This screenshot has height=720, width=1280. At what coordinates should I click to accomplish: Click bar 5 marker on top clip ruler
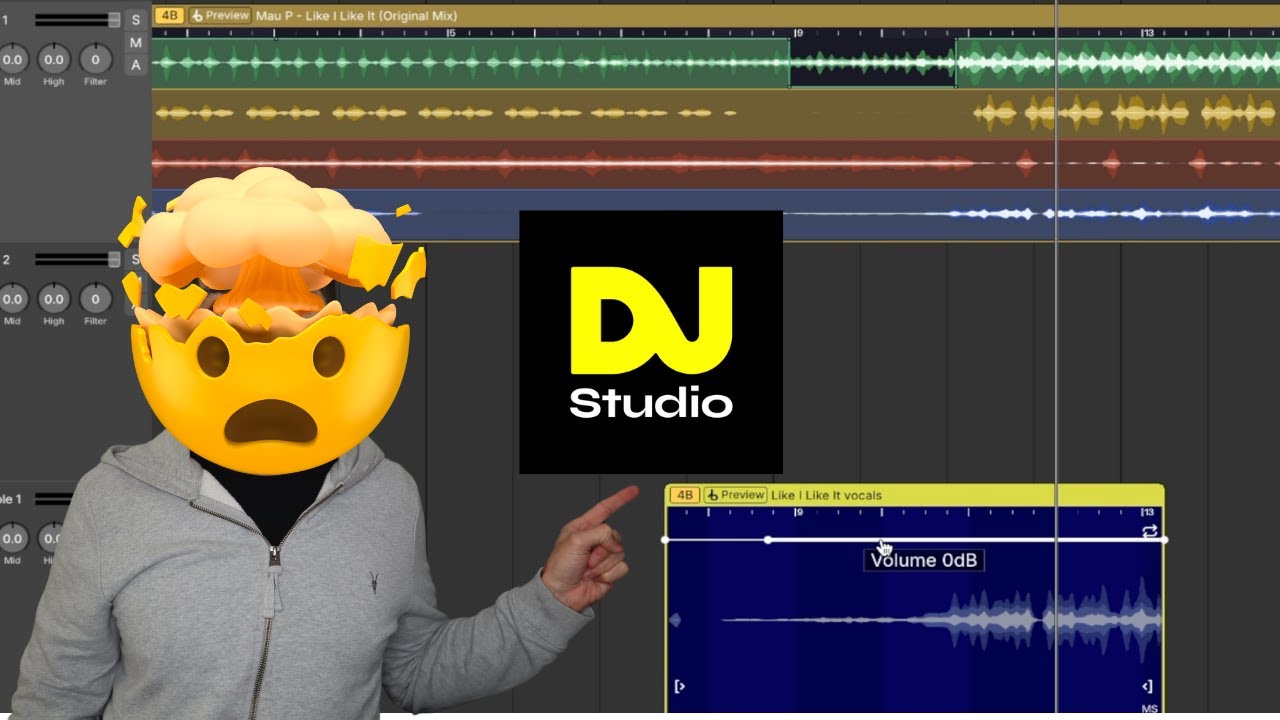tap(451, 33)
